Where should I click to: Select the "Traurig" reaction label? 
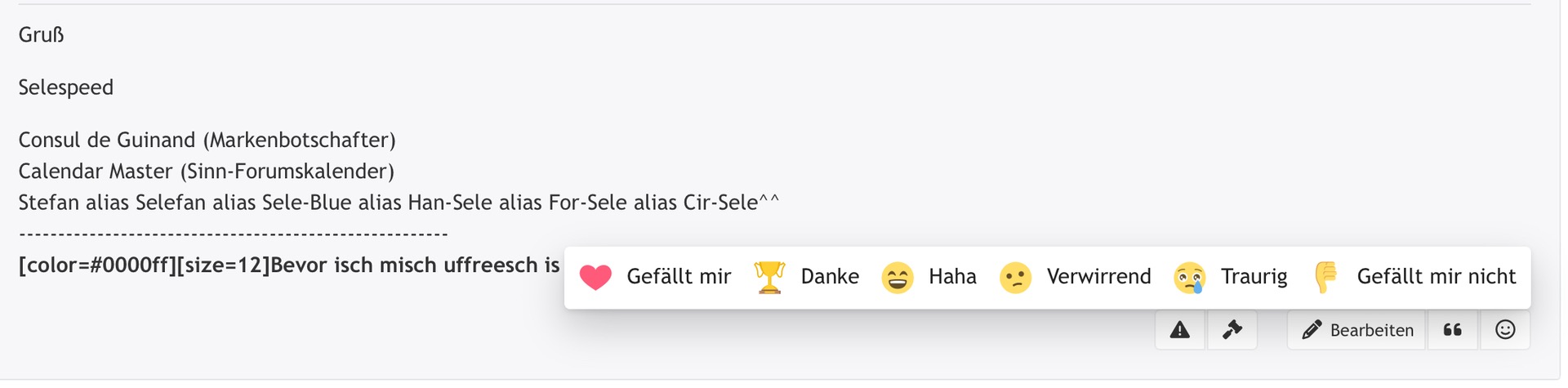(x=1254, y=277)
